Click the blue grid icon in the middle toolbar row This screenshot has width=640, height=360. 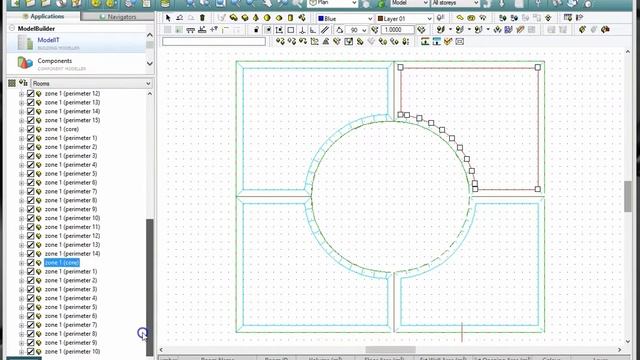coord(508,30)
